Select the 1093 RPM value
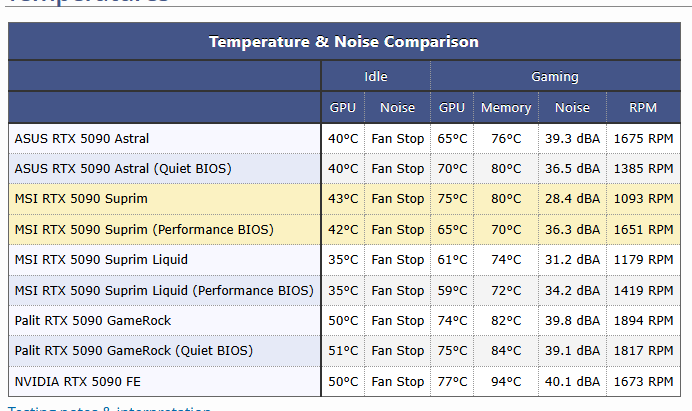 tap(645, 199)
